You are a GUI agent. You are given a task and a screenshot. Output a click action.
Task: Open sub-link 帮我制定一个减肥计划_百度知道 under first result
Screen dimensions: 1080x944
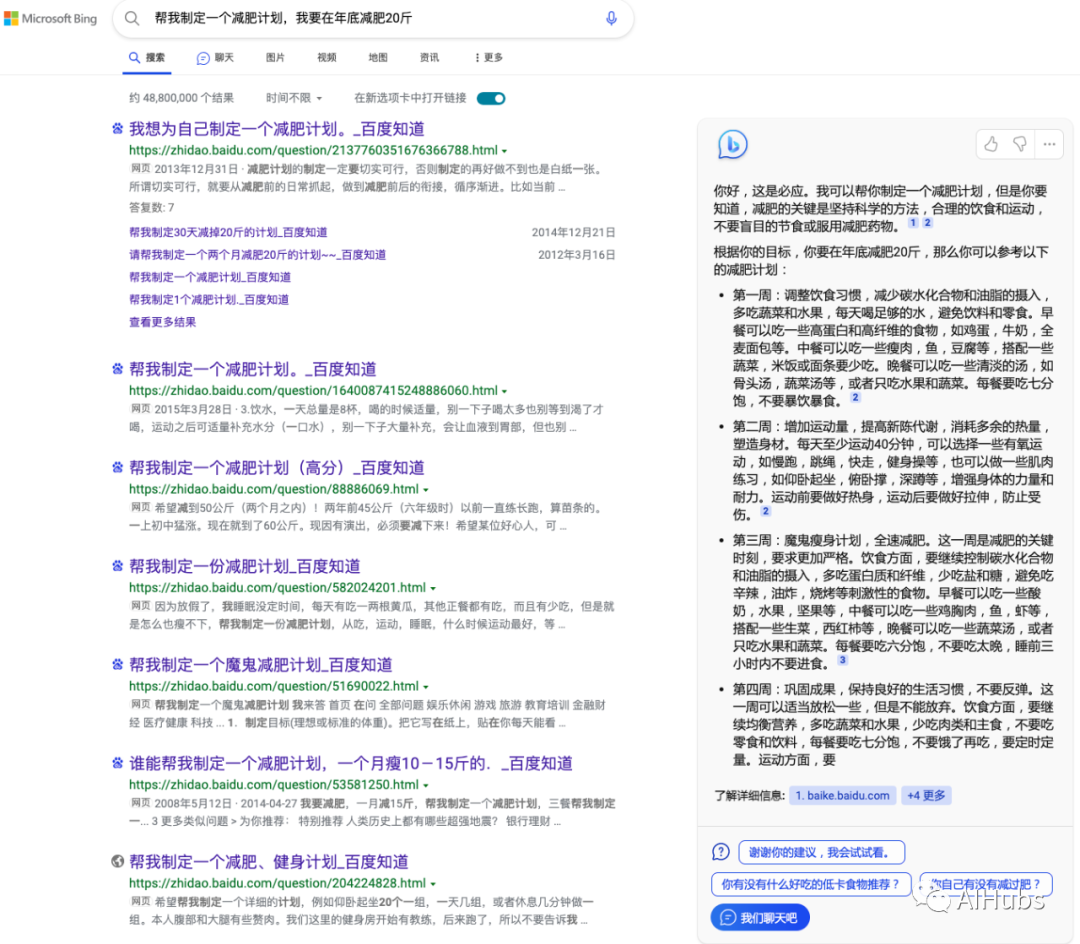210,277
